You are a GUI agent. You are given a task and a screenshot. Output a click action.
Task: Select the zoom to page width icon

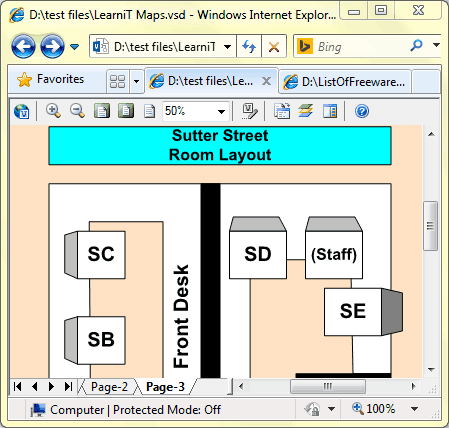[102, 111]
